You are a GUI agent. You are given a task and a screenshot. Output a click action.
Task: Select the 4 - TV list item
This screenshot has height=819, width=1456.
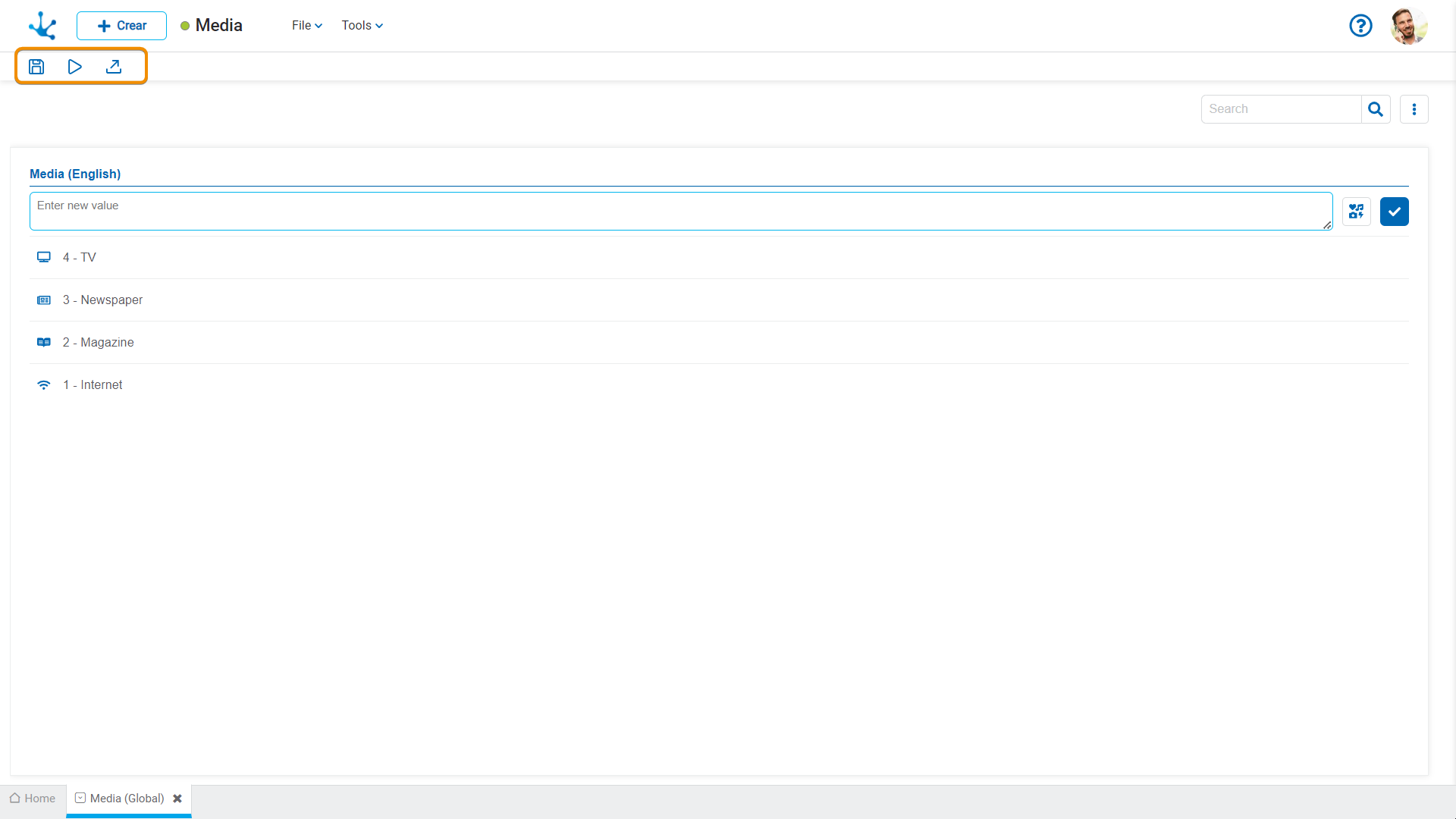click(x=80, y=258)
